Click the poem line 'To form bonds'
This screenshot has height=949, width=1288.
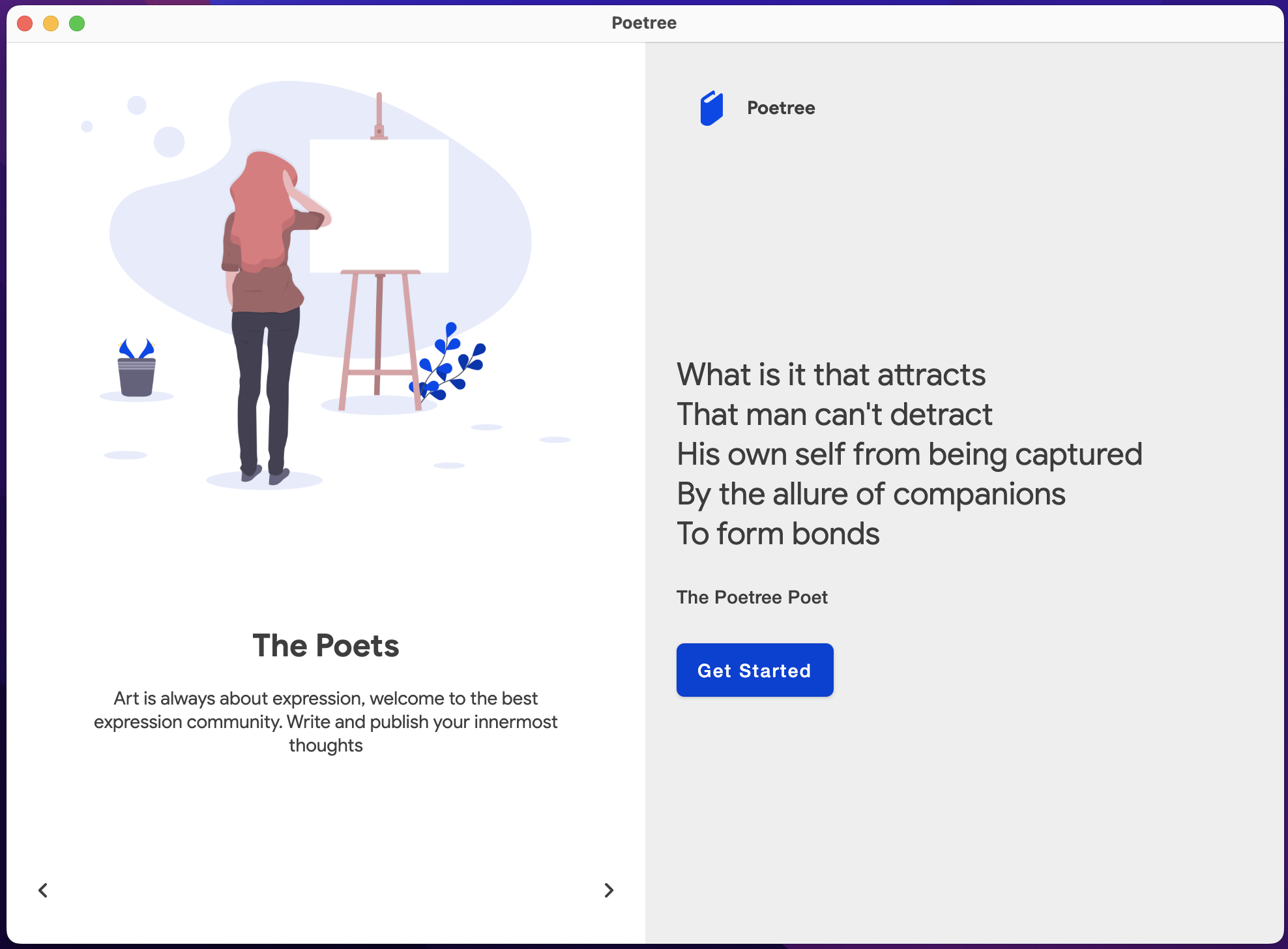pos(778,534)
